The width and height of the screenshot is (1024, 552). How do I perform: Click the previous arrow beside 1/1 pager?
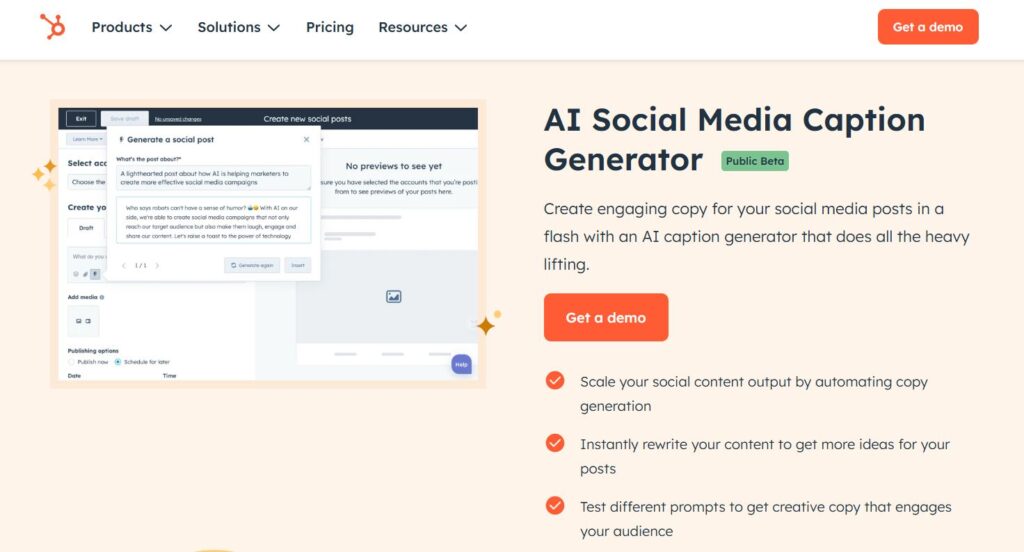click(124, 265)
